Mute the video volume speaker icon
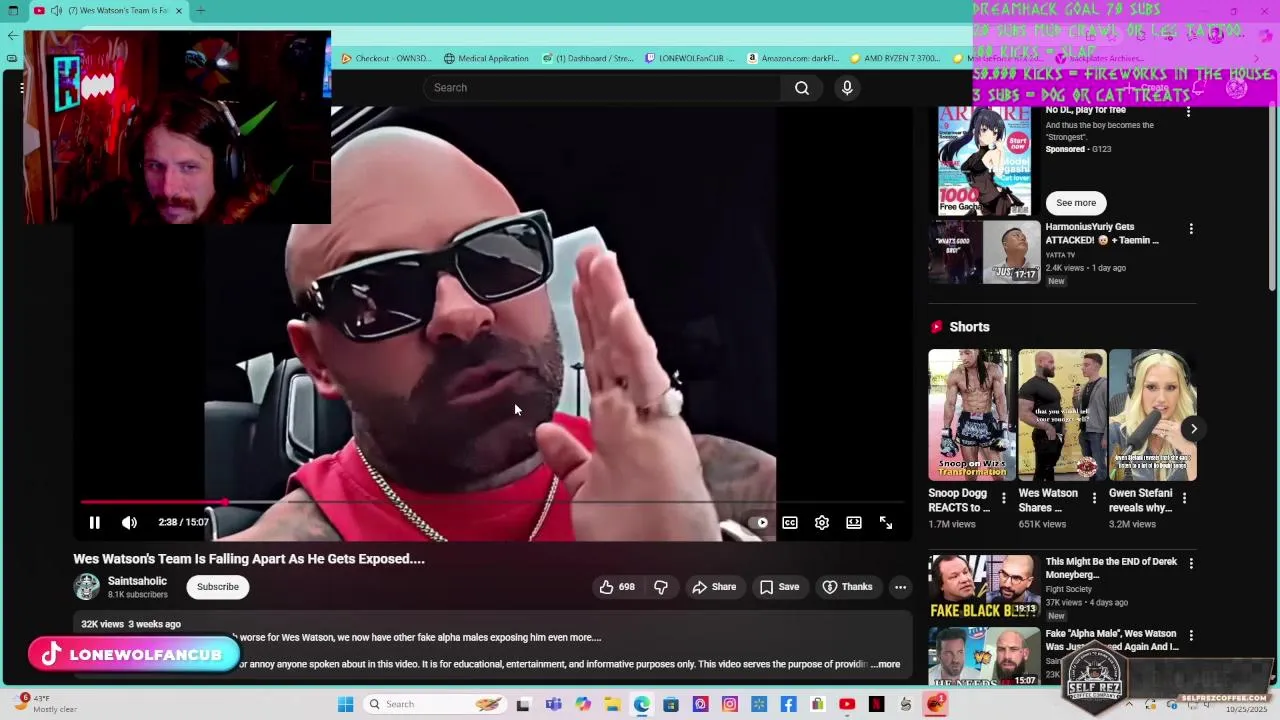 click(129, 522)
